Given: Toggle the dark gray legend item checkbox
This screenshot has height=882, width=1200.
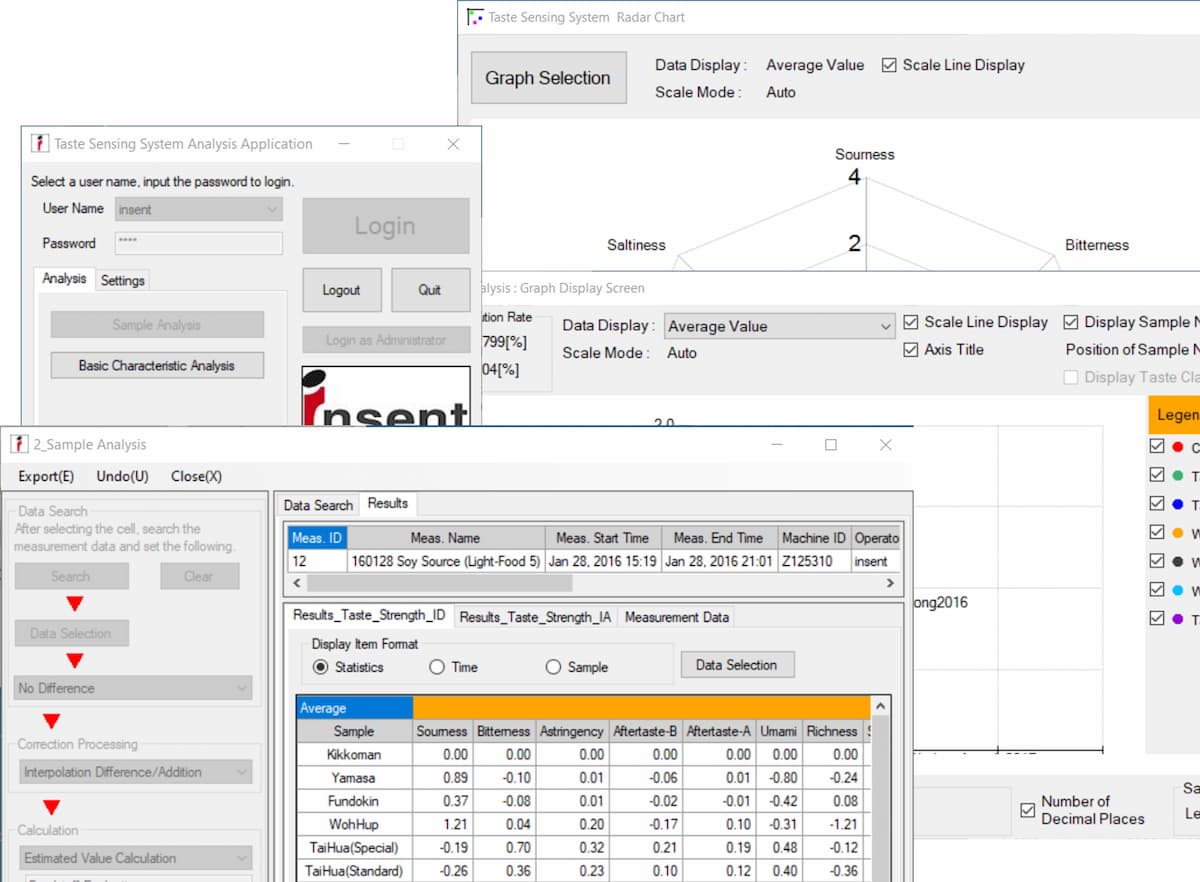Looking at the screenshot, I should pos(1157,561).
